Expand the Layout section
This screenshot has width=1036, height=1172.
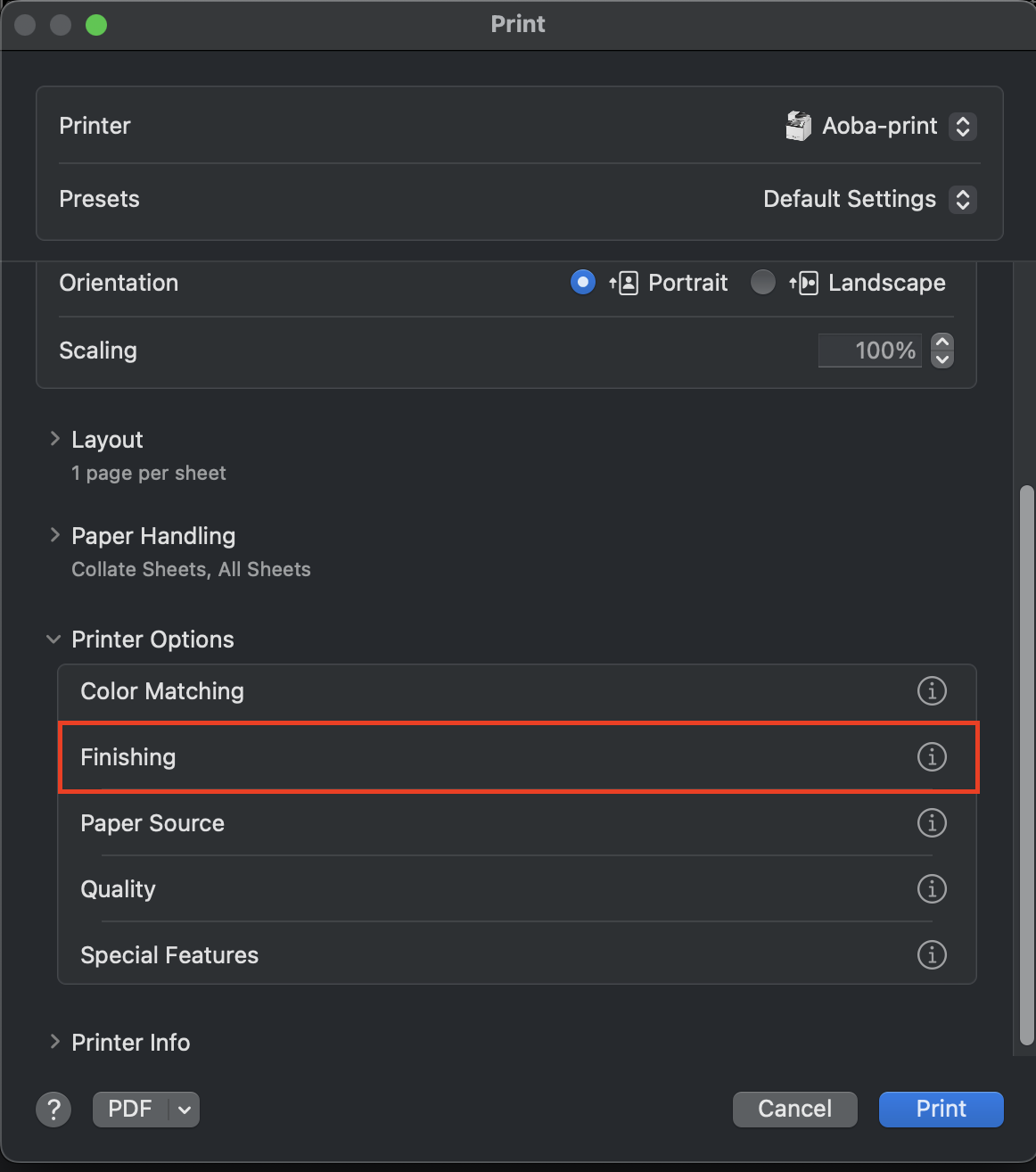(x=54, y=439)
